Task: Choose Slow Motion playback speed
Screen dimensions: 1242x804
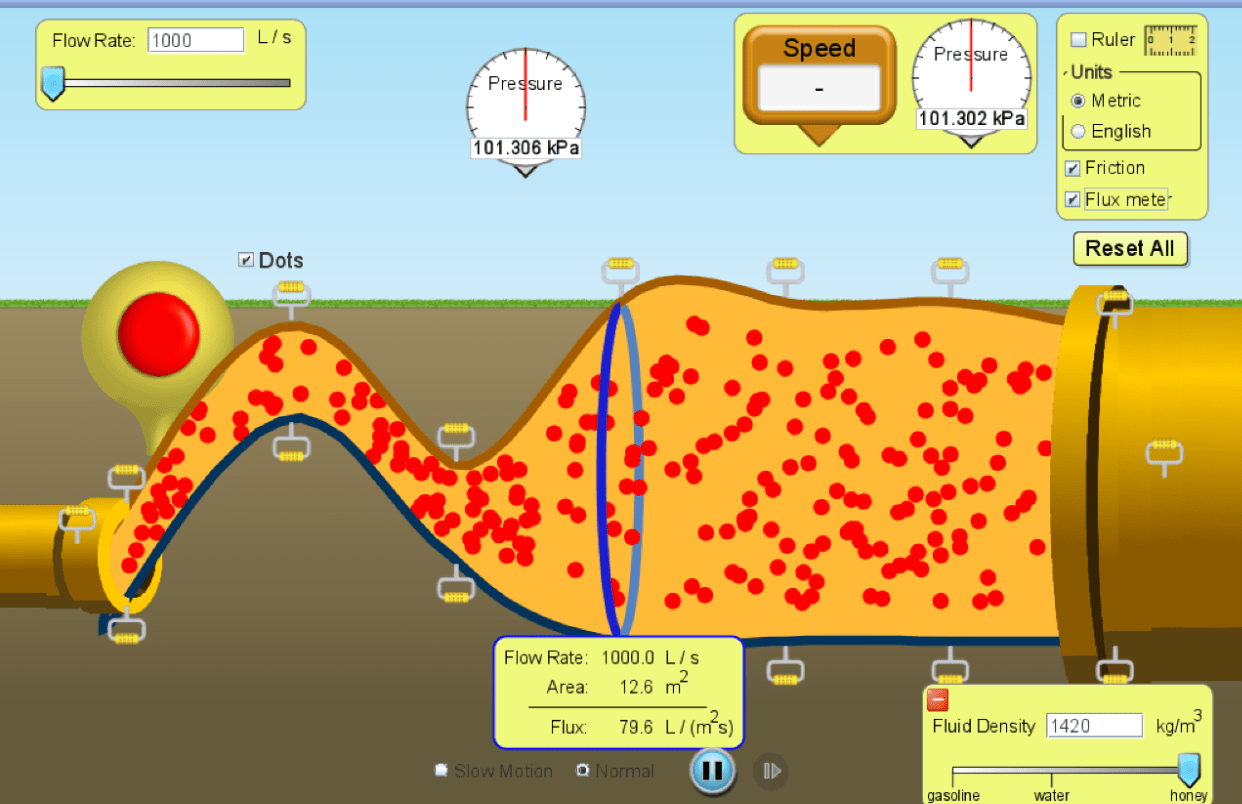Action: 441,770
